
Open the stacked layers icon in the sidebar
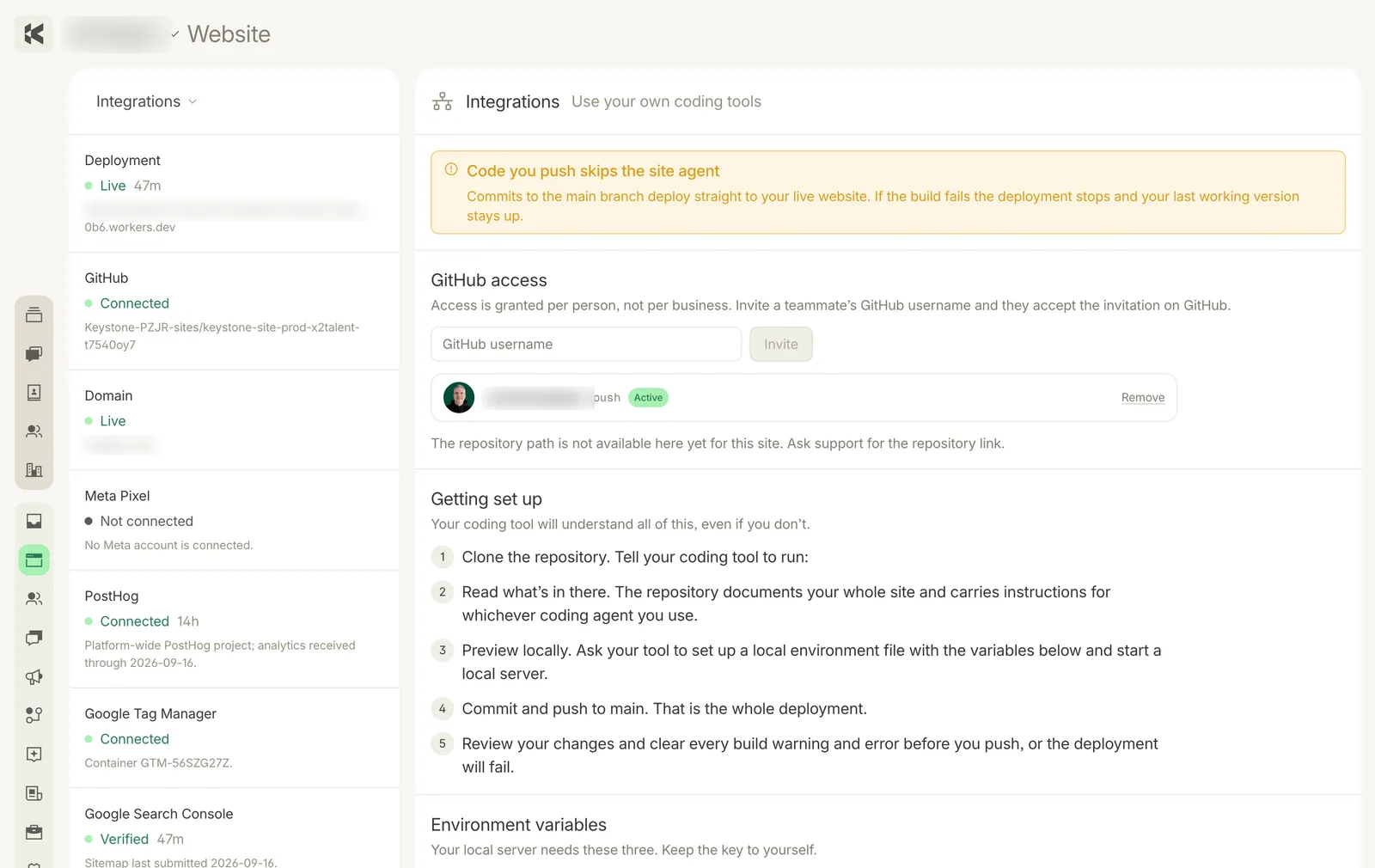tap(34, 315)
